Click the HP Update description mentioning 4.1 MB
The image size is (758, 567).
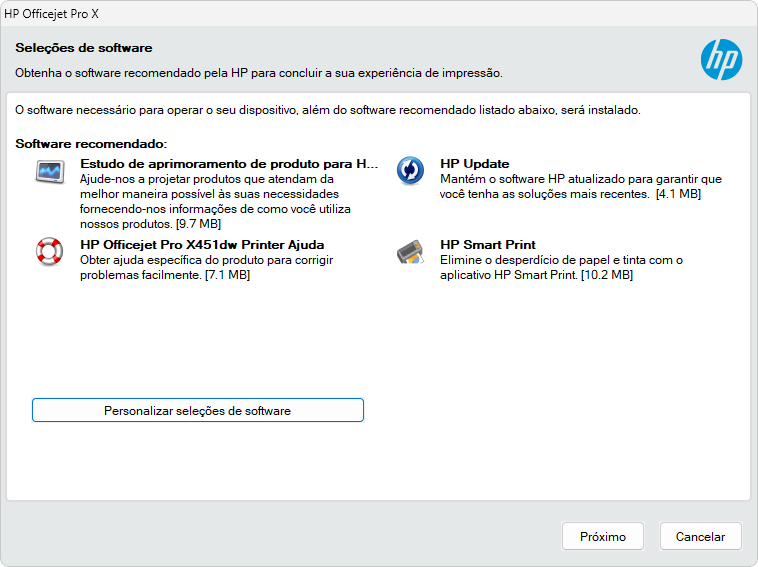click(581, 187)
